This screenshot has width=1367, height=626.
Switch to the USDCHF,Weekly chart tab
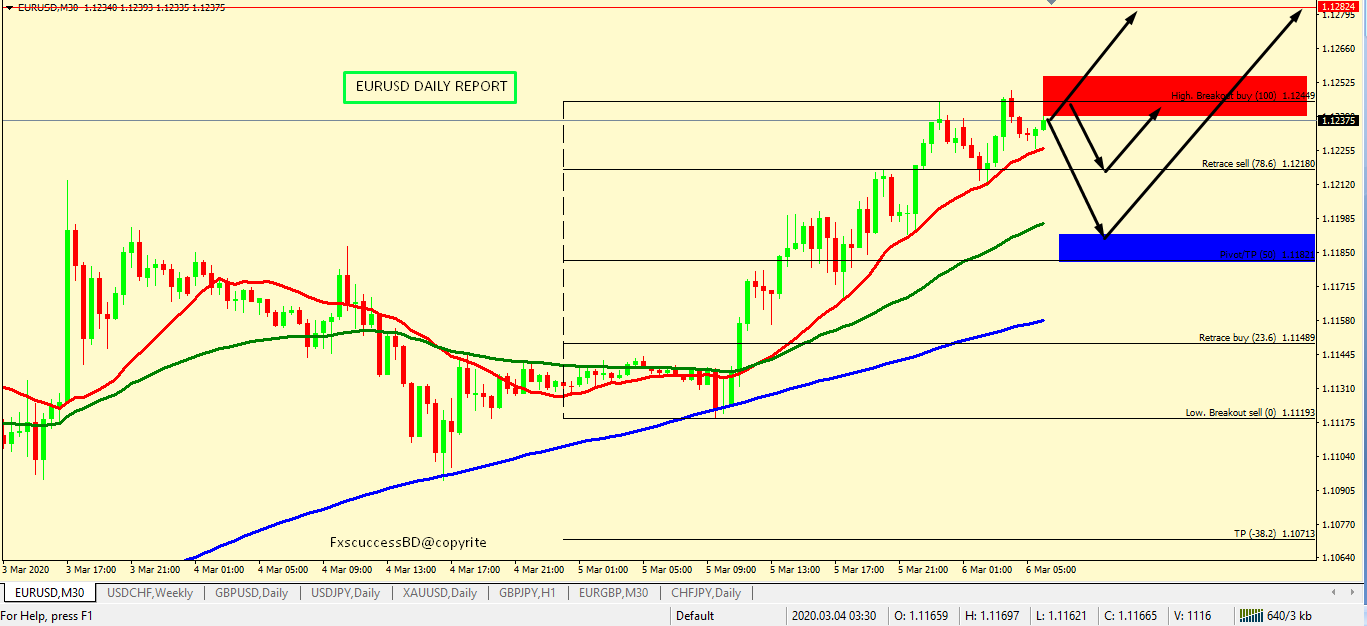point(150,593)
